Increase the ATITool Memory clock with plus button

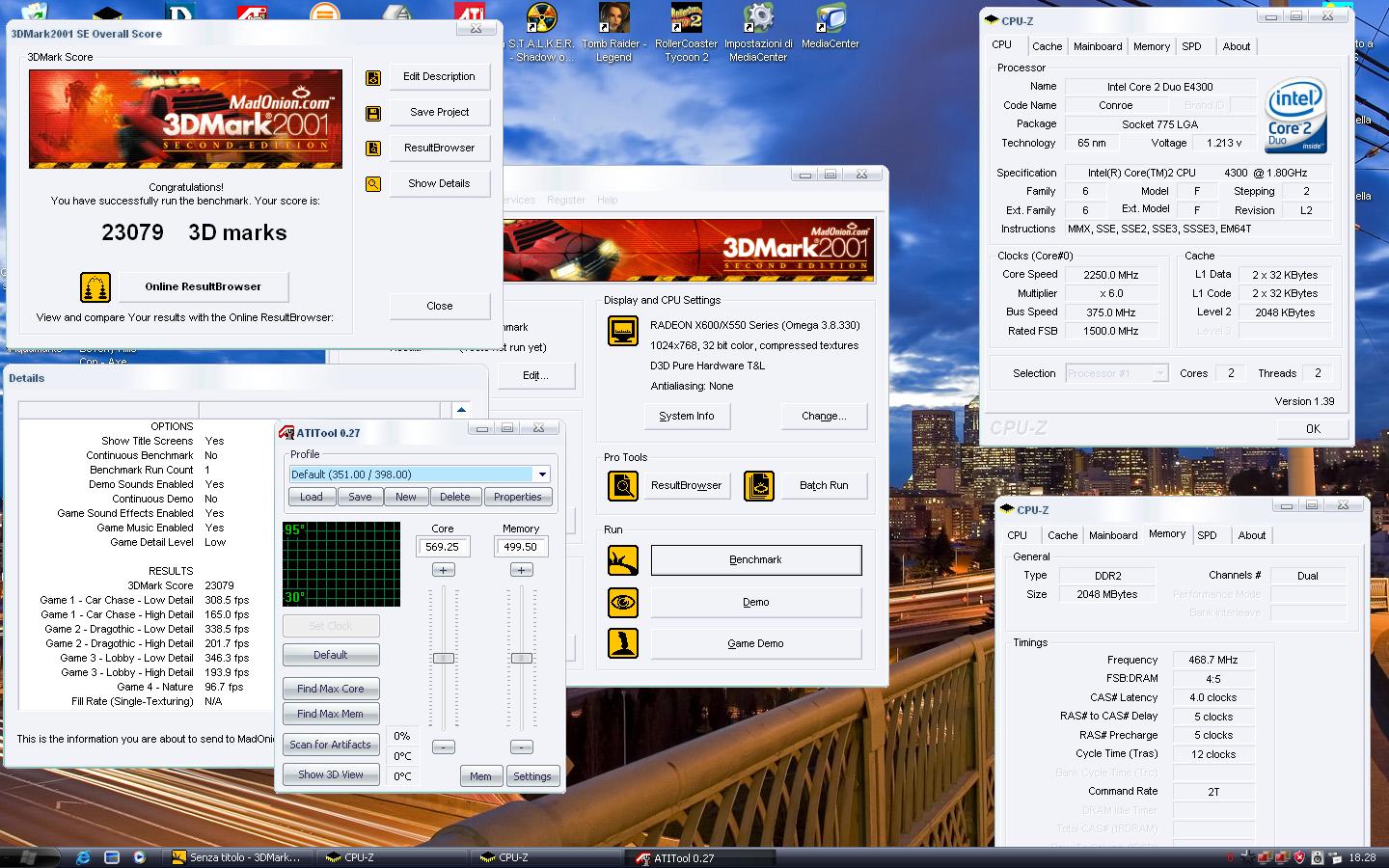(x=521, y=570)
